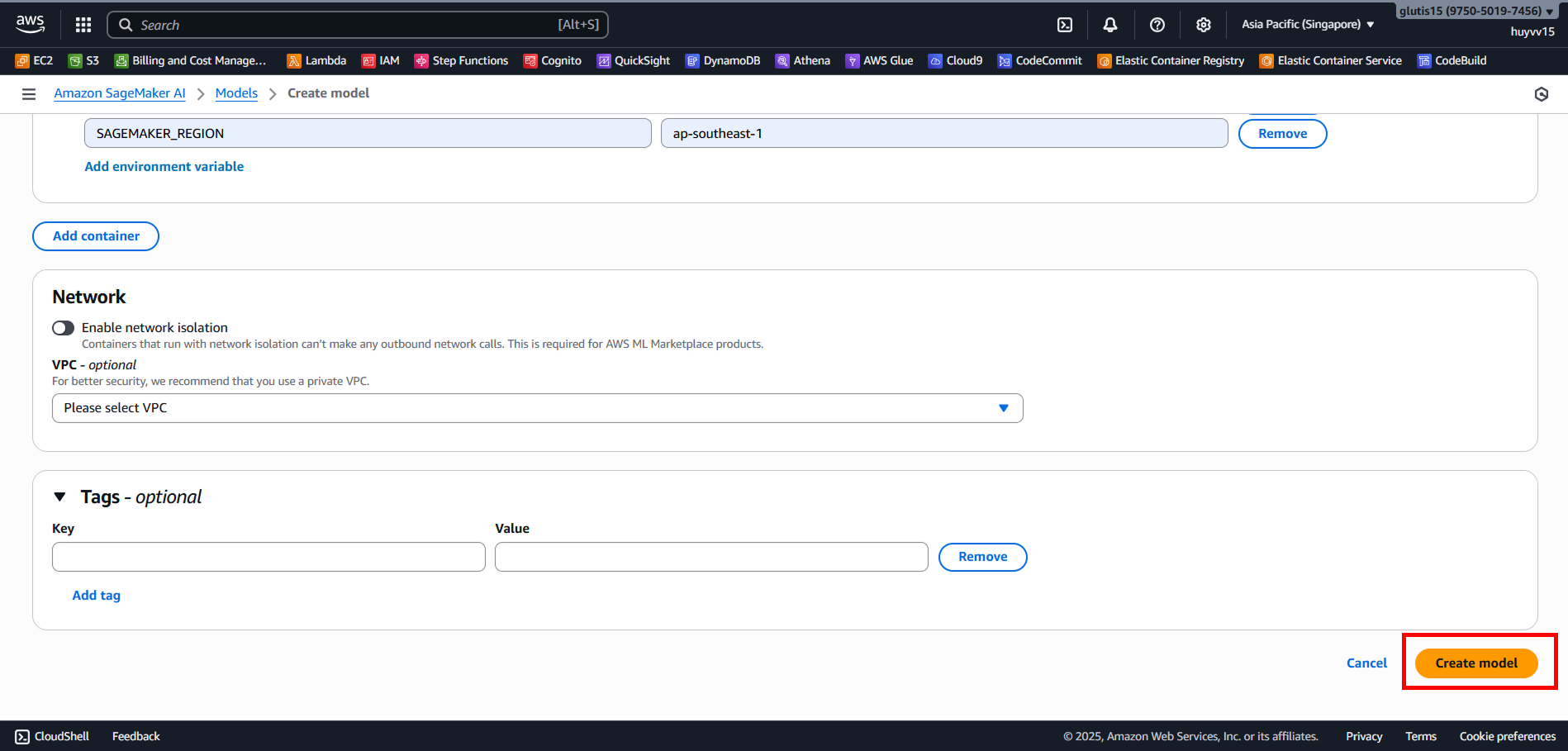1568x751 pixels.
Task: Click the Create model button
Action: click(x=1475, y=663)
